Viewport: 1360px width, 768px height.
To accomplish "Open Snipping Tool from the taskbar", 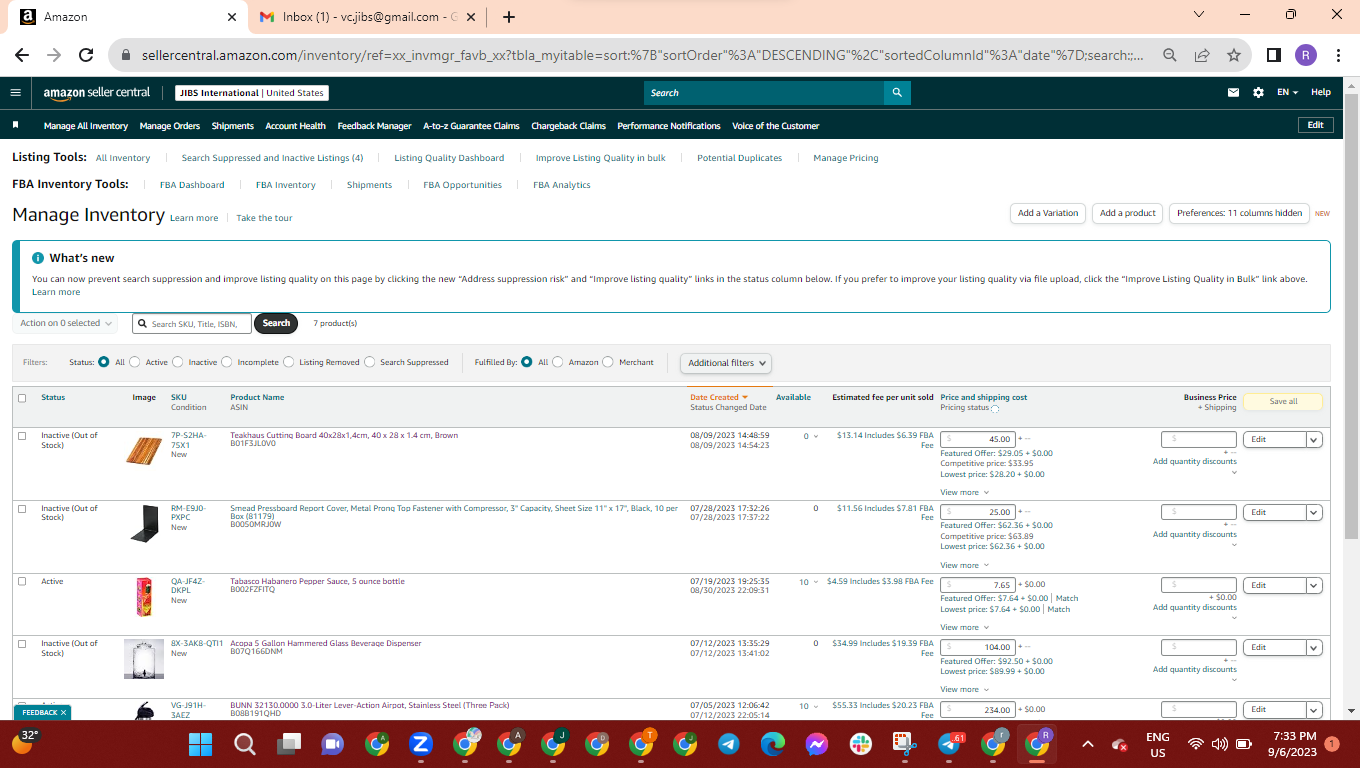I will point(905,744).
